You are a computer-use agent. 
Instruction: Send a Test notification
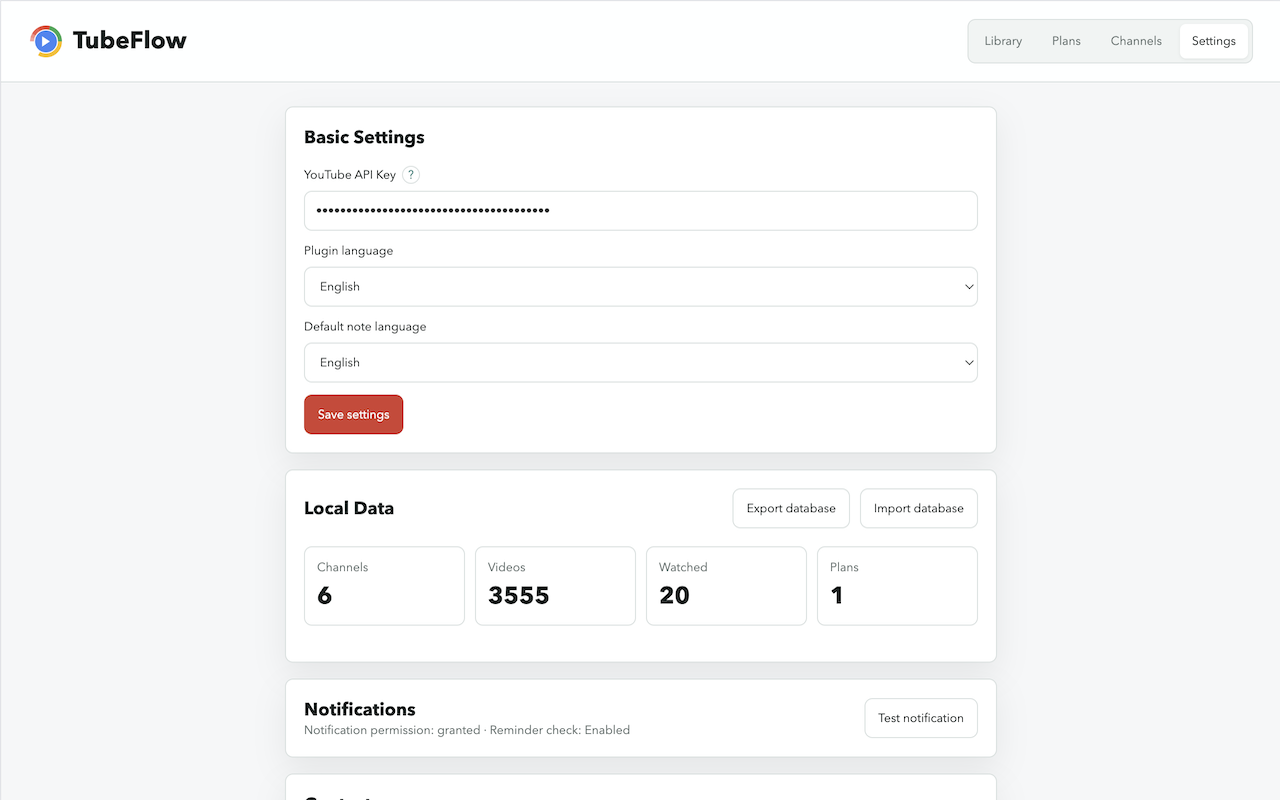[x=921, y=718]
